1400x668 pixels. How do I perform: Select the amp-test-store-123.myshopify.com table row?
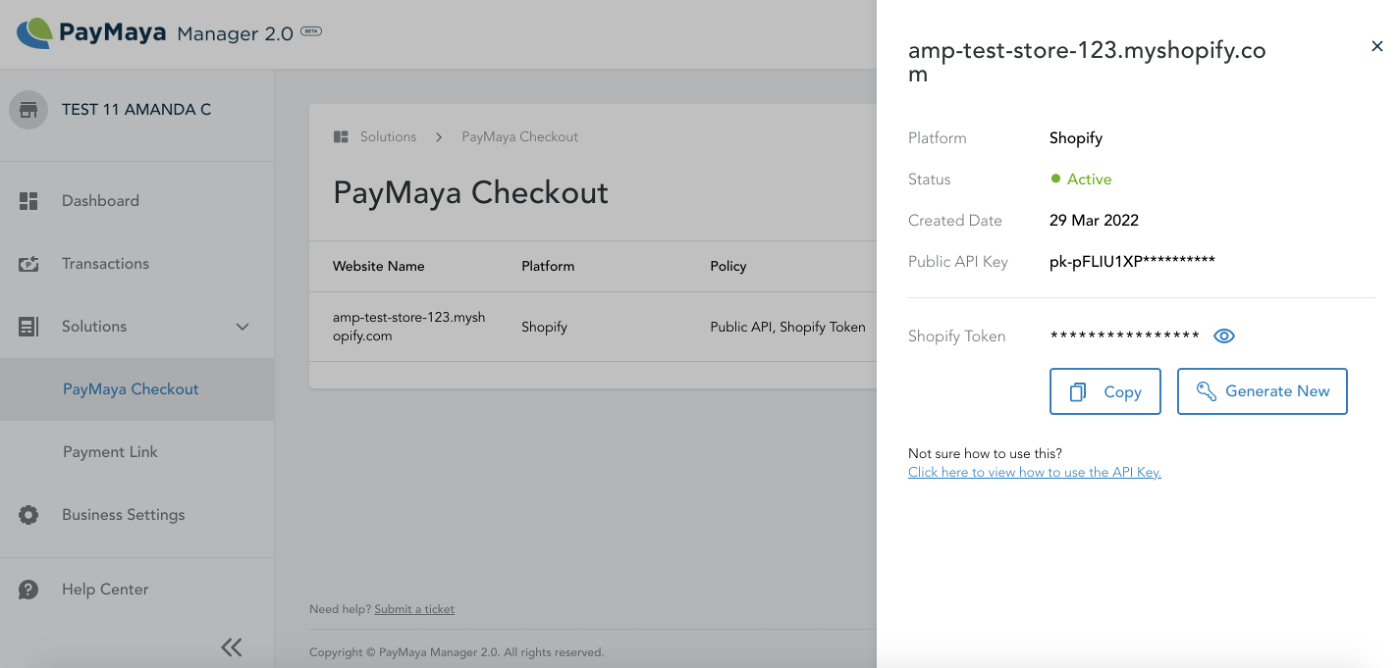(x=593, y=327)
